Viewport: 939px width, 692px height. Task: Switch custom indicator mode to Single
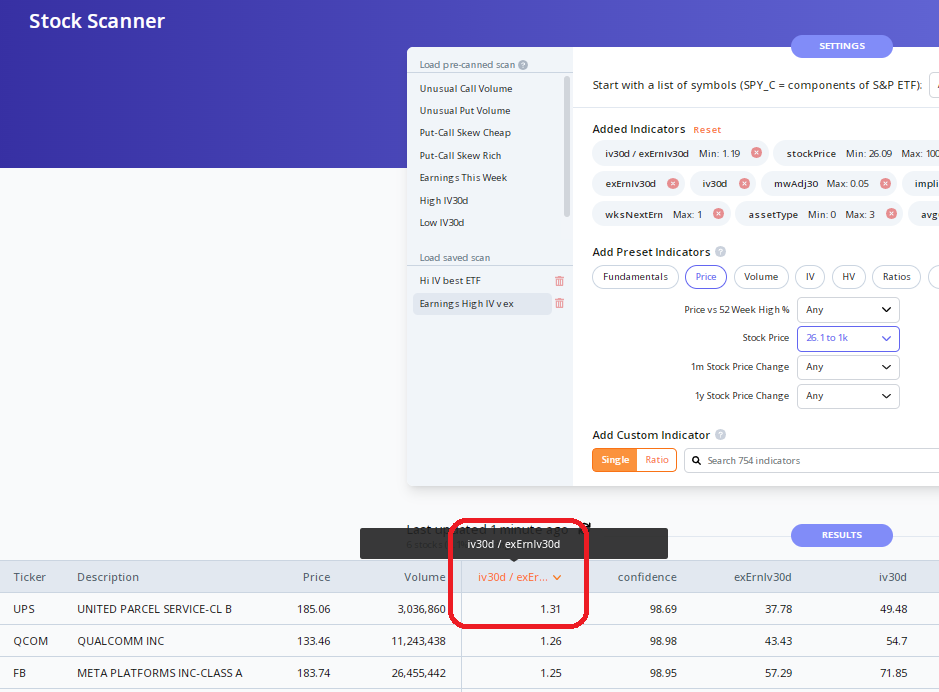point(615,460)
